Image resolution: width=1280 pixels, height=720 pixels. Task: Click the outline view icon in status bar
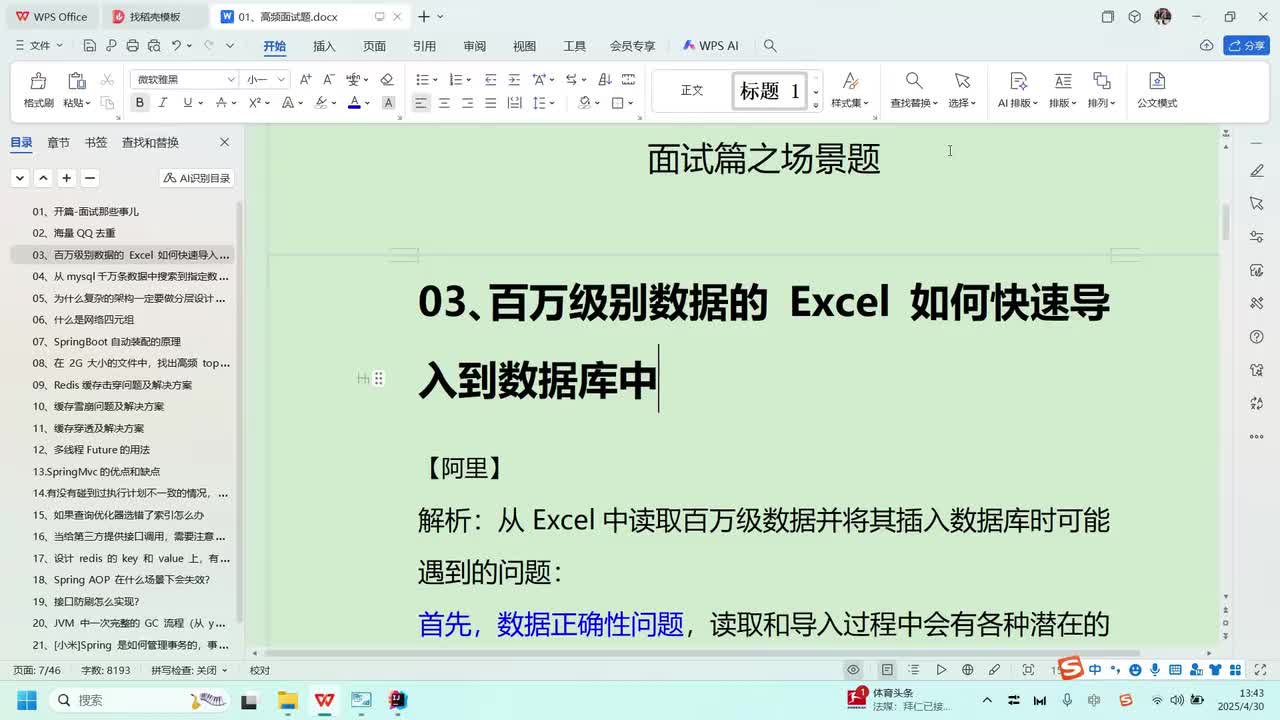(914, 670)
